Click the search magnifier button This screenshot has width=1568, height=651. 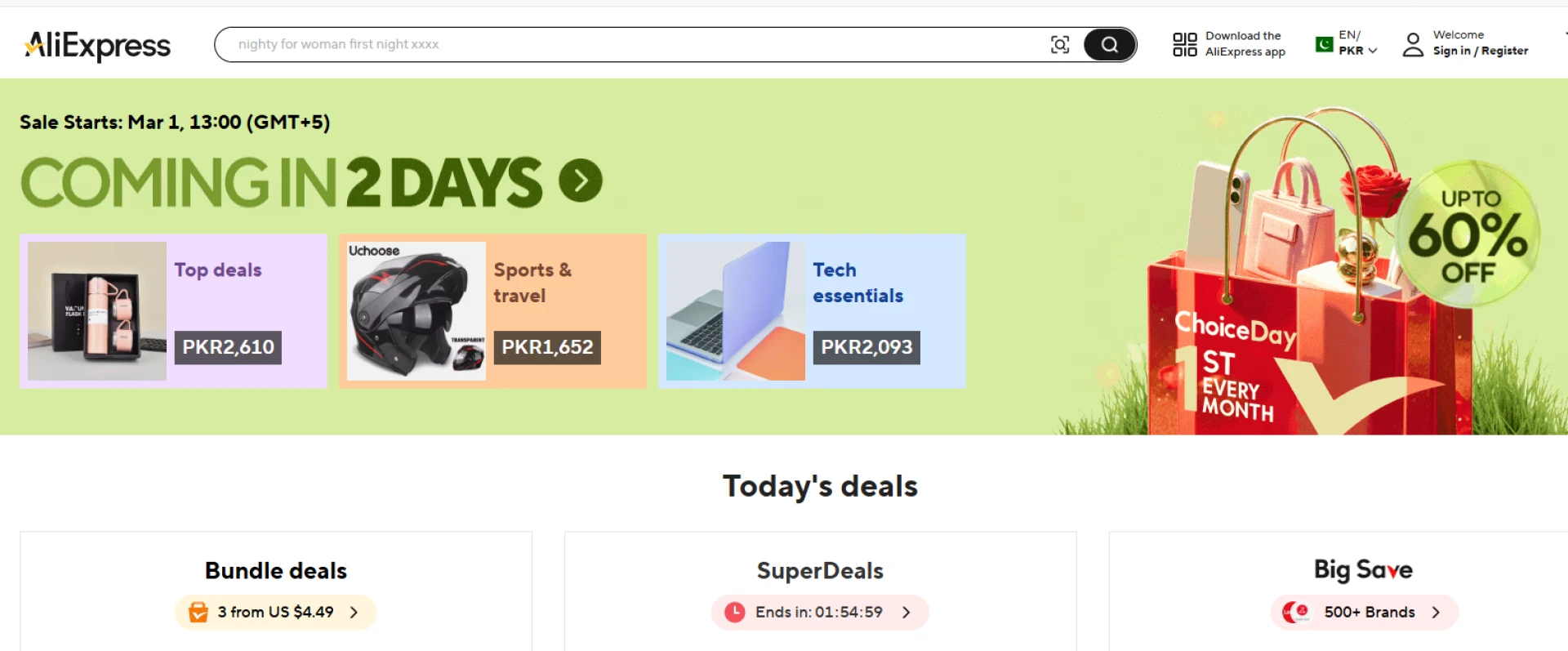tap(1108, 44)
